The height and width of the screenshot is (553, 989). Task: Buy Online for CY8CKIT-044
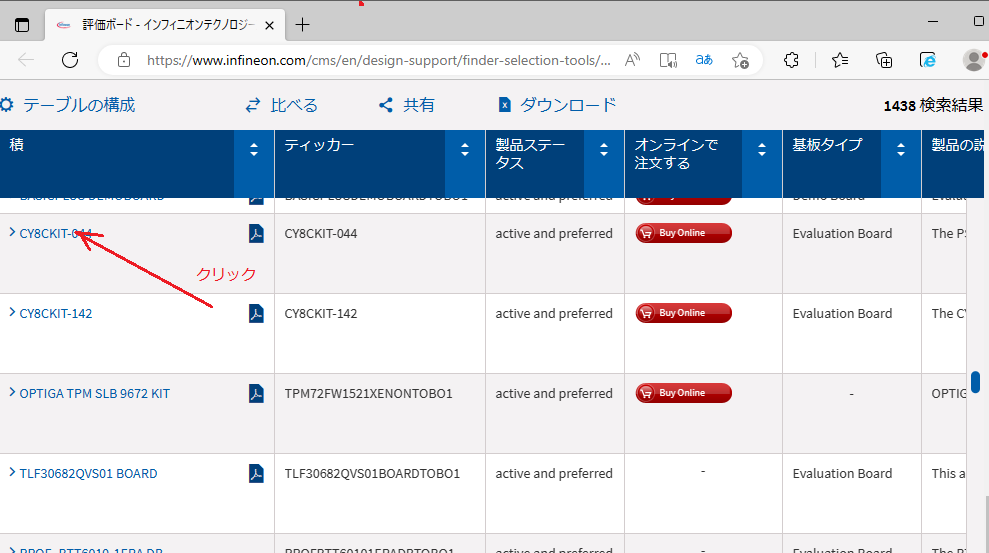coord(684,233)
